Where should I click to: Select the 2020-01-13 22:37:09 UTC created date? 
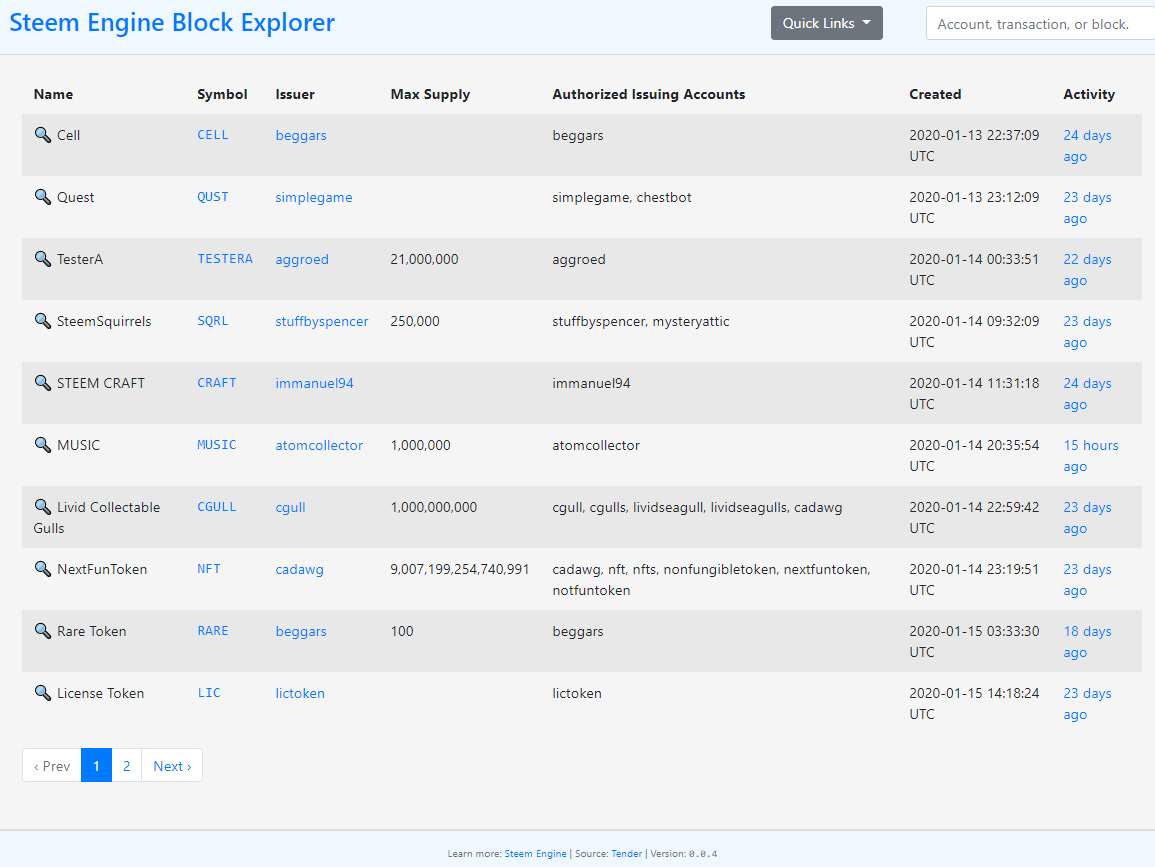tap(974, 146)
